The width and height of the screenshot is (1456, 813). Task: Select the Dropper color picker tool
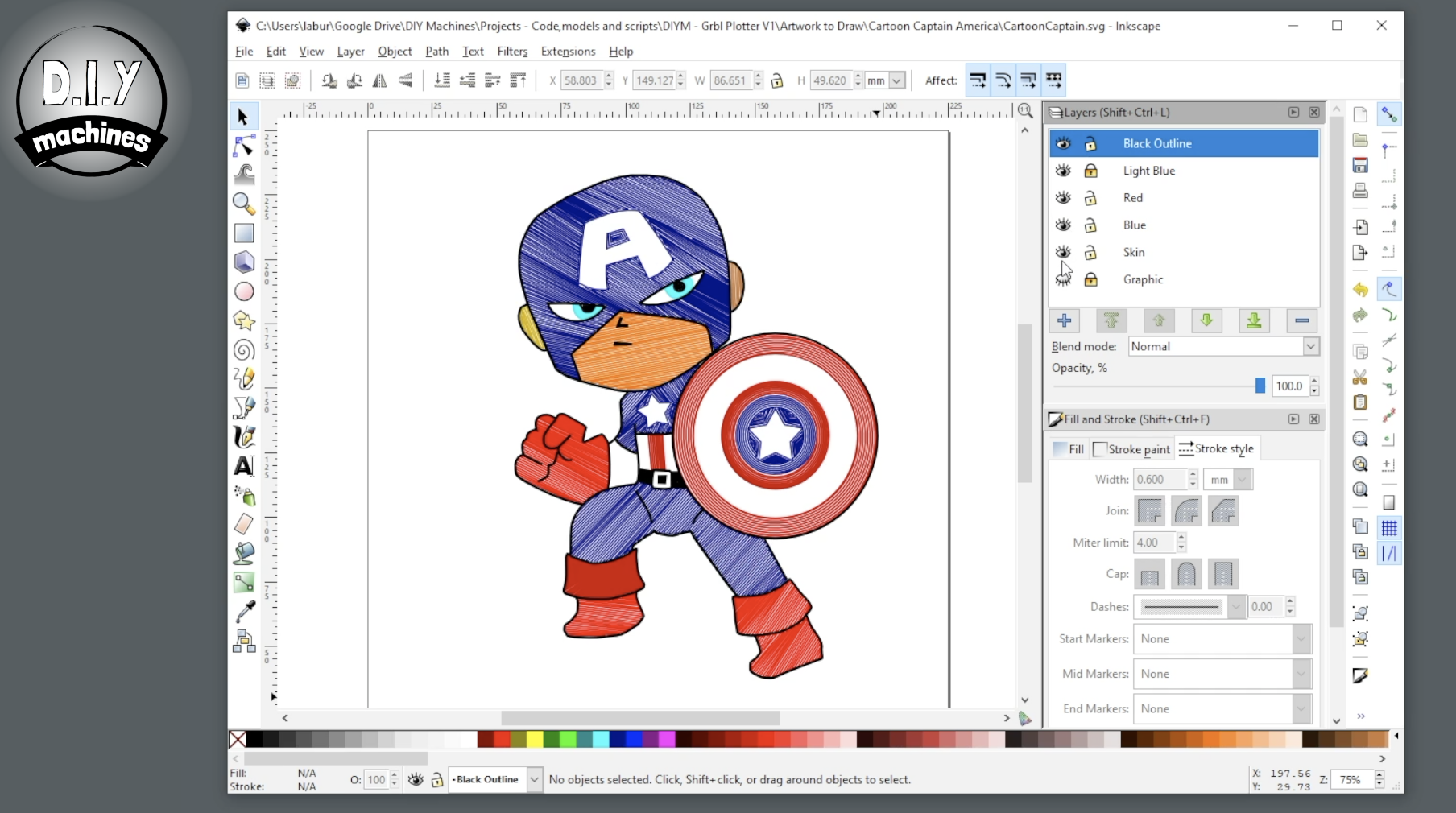point(244,611)
